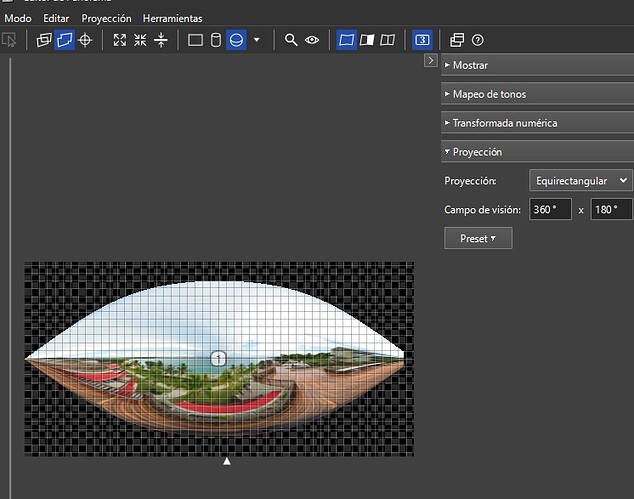
Task: Choose the spherical equirectangular projection icon
Action: (236, 40)
